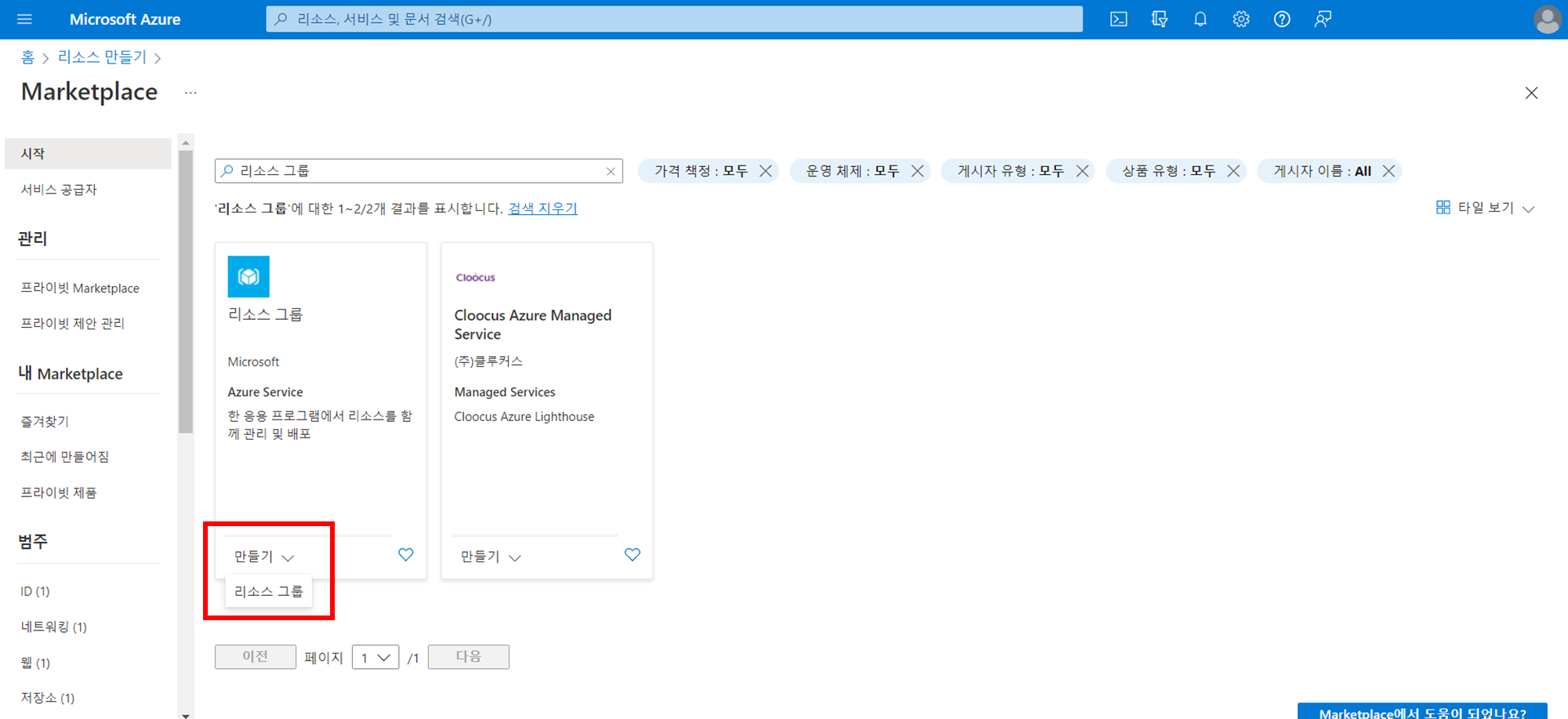Open the help question mark icon
The height and width of the screenshot is (719, 1568).
[1282, 19]
